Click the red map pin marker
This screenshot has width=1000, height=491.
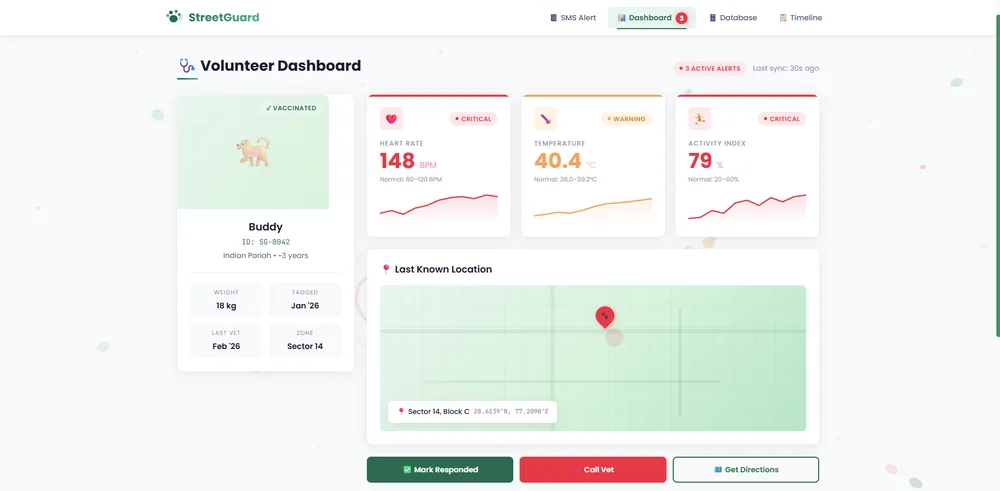605,317
